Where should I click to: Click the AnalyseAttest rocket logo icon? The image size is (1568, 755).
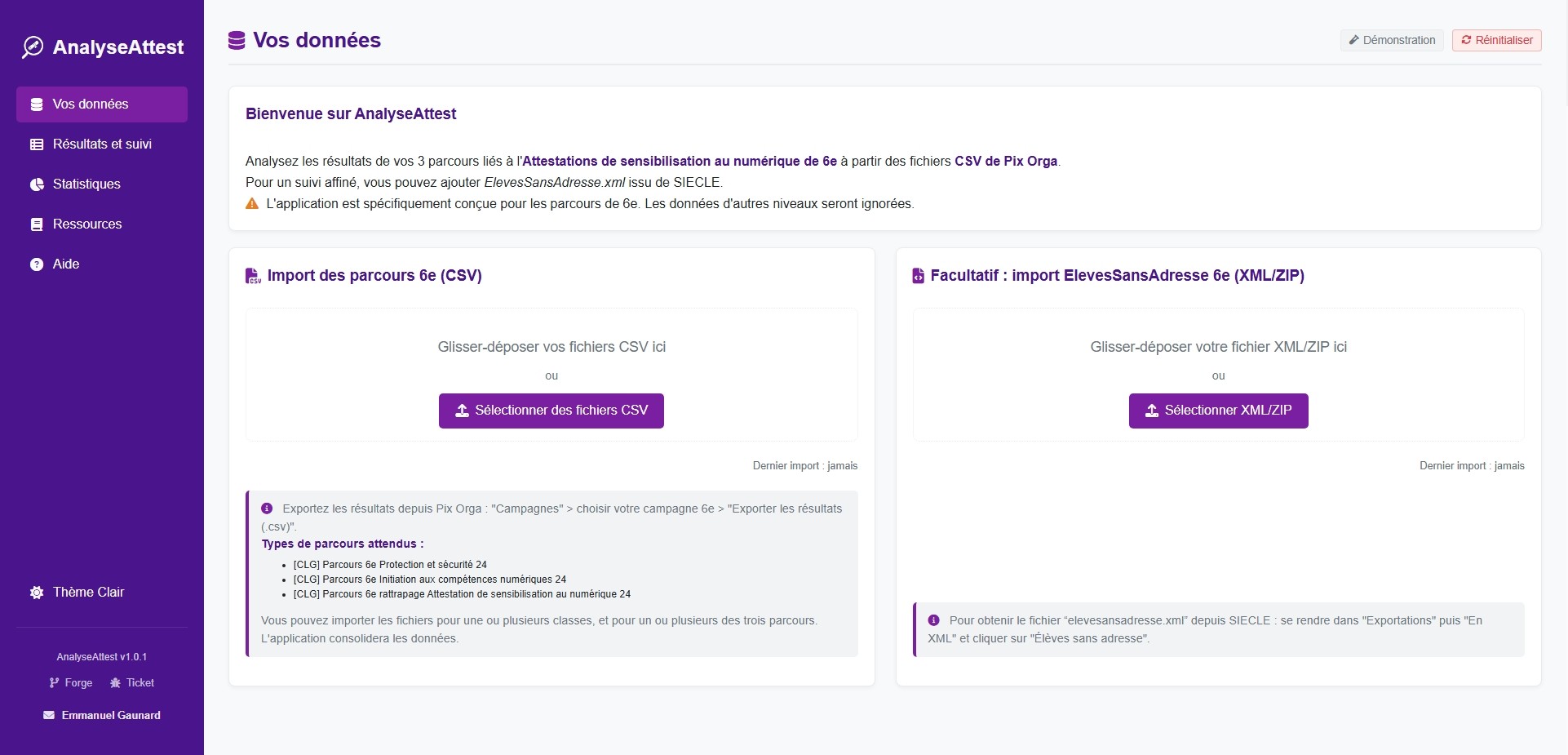click(33, 47)
